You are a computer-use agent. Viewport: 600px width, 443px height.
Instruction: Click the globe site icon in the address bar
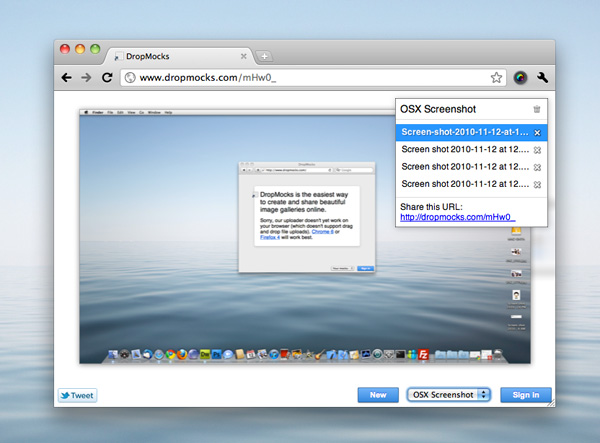130,78
